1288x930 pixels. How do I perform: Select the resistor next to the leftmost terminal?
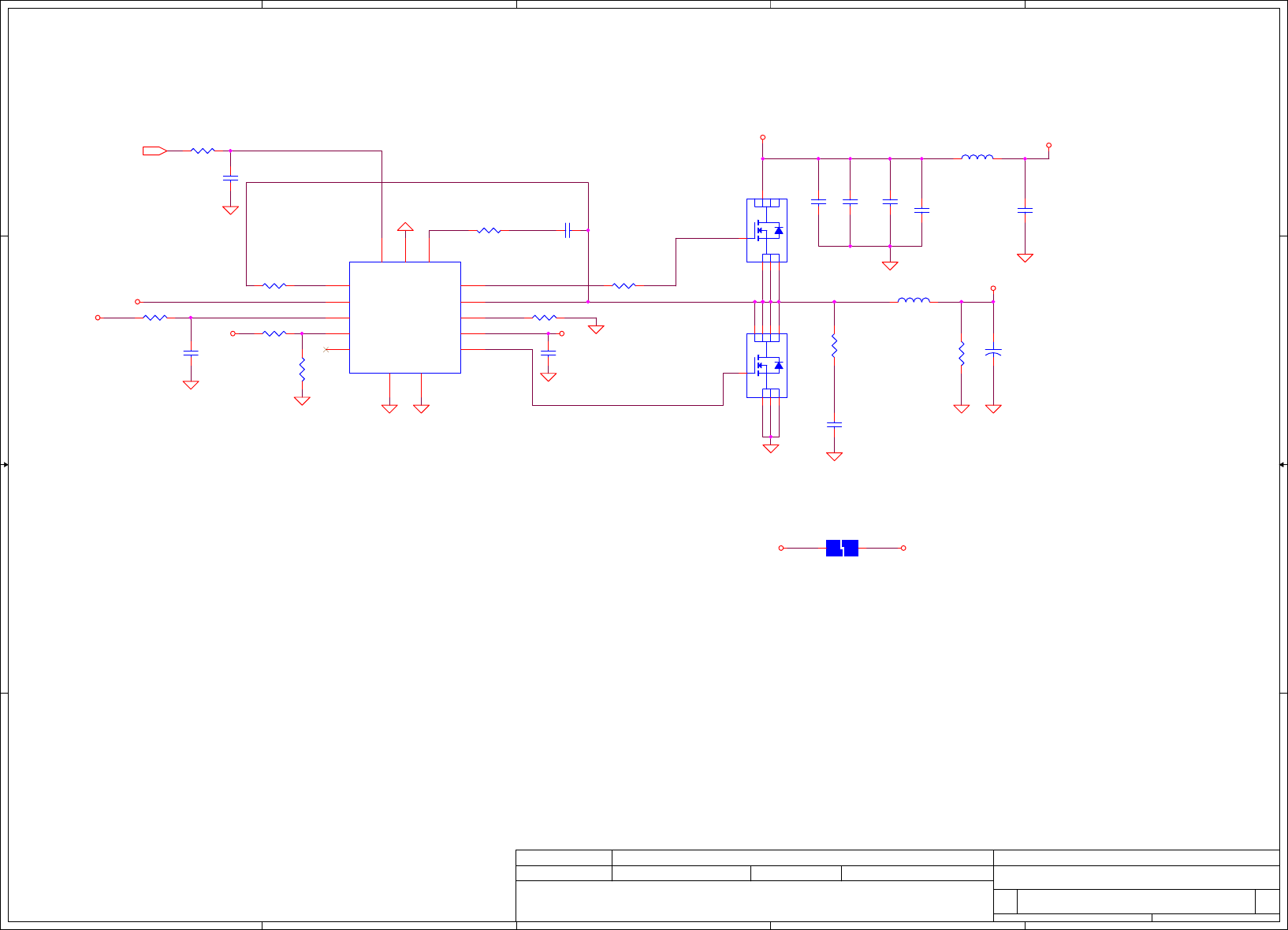[x=155, y=318]
